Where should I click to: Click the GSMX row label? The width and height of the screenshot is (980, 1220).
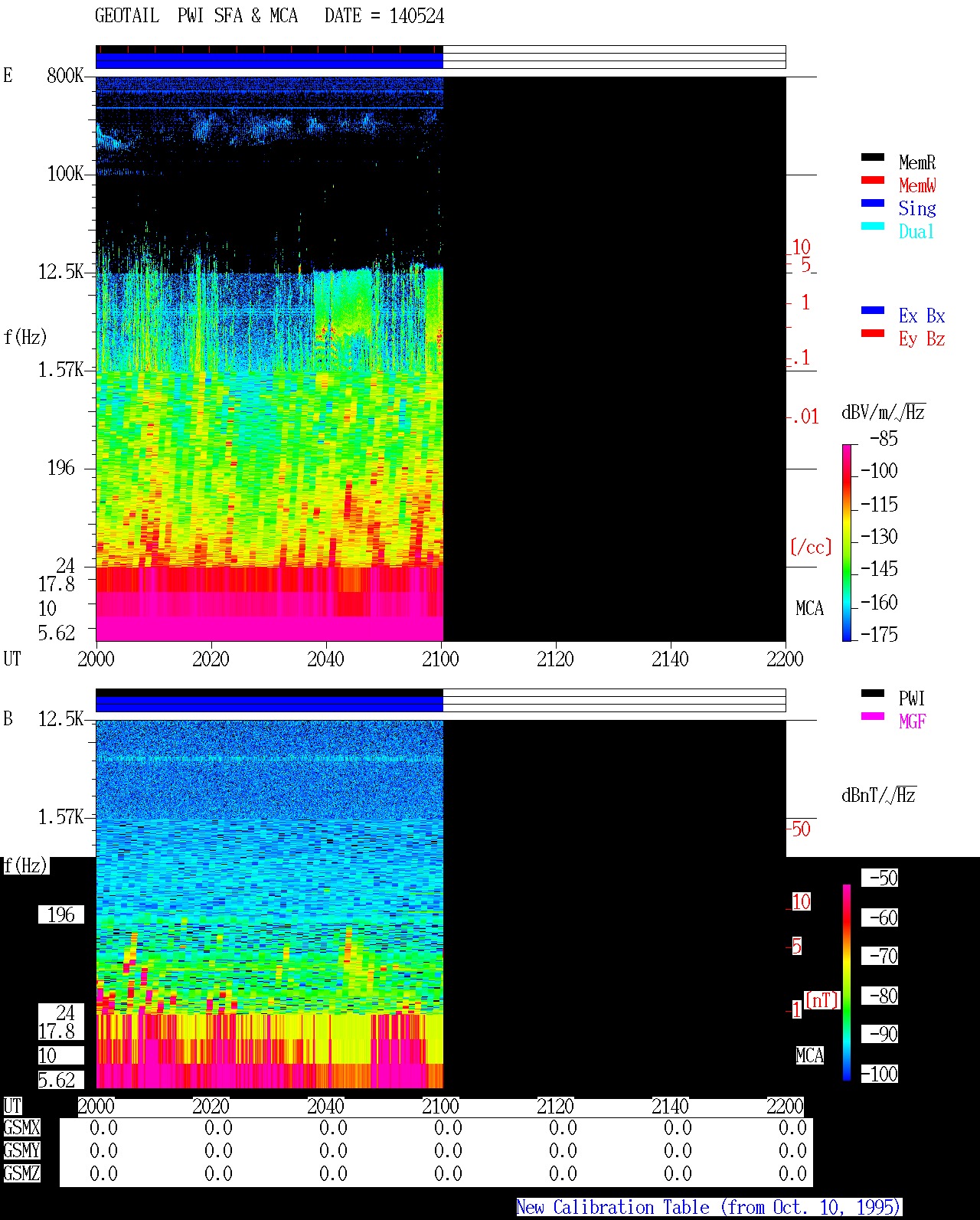21,1127
